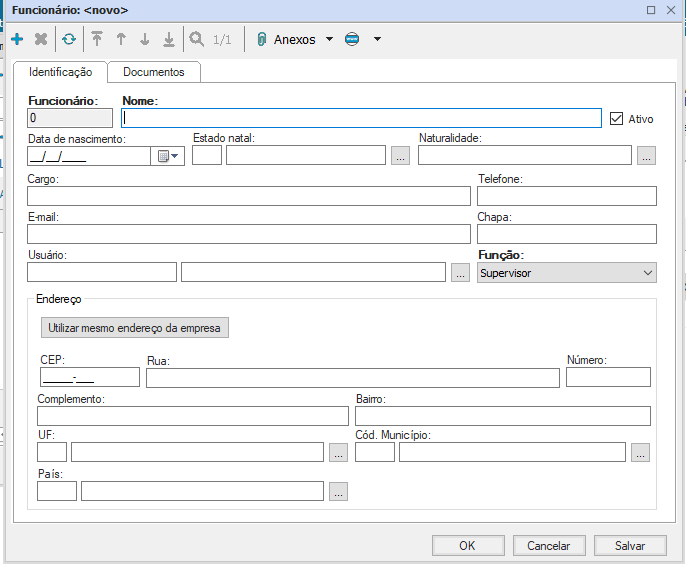
Task: Select the Identificação tab
Action: tap(61, 72)
